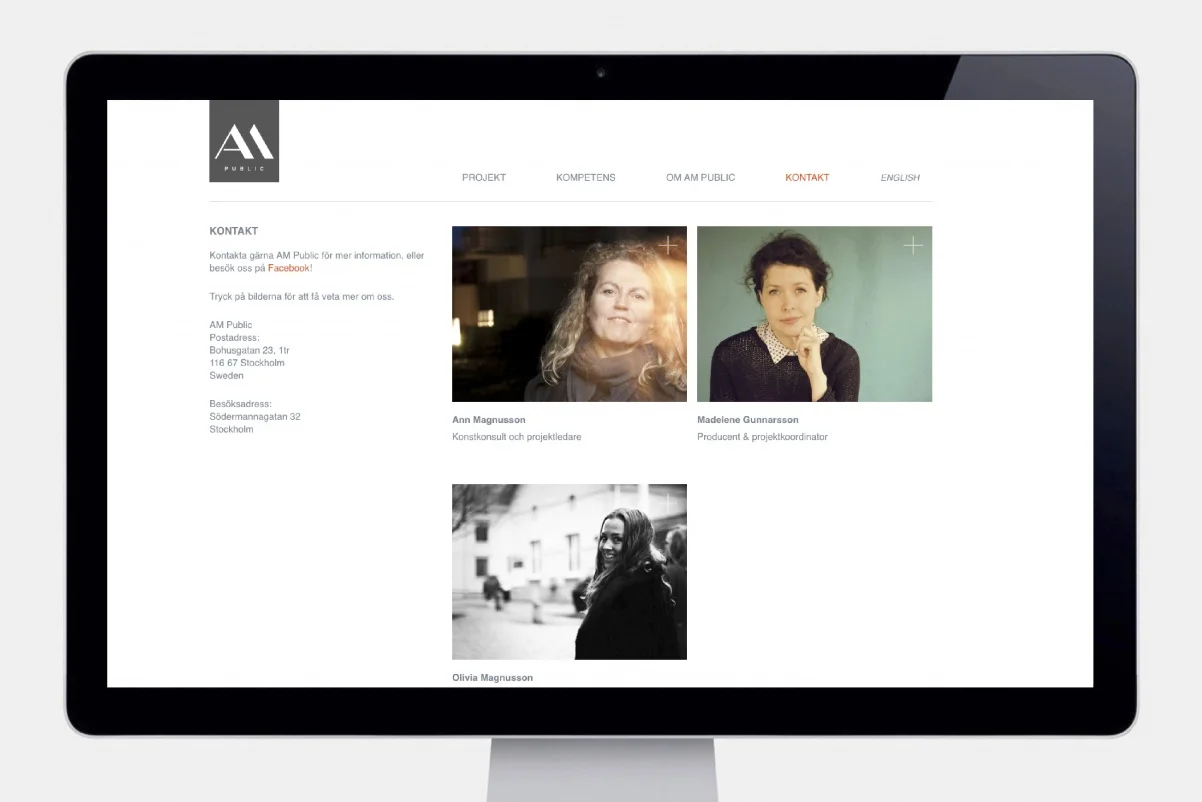The height and width of the screenshot is (802, 1202).
Task: Click the title Producent & projektkoordinator
Action: tap(764, 437)
